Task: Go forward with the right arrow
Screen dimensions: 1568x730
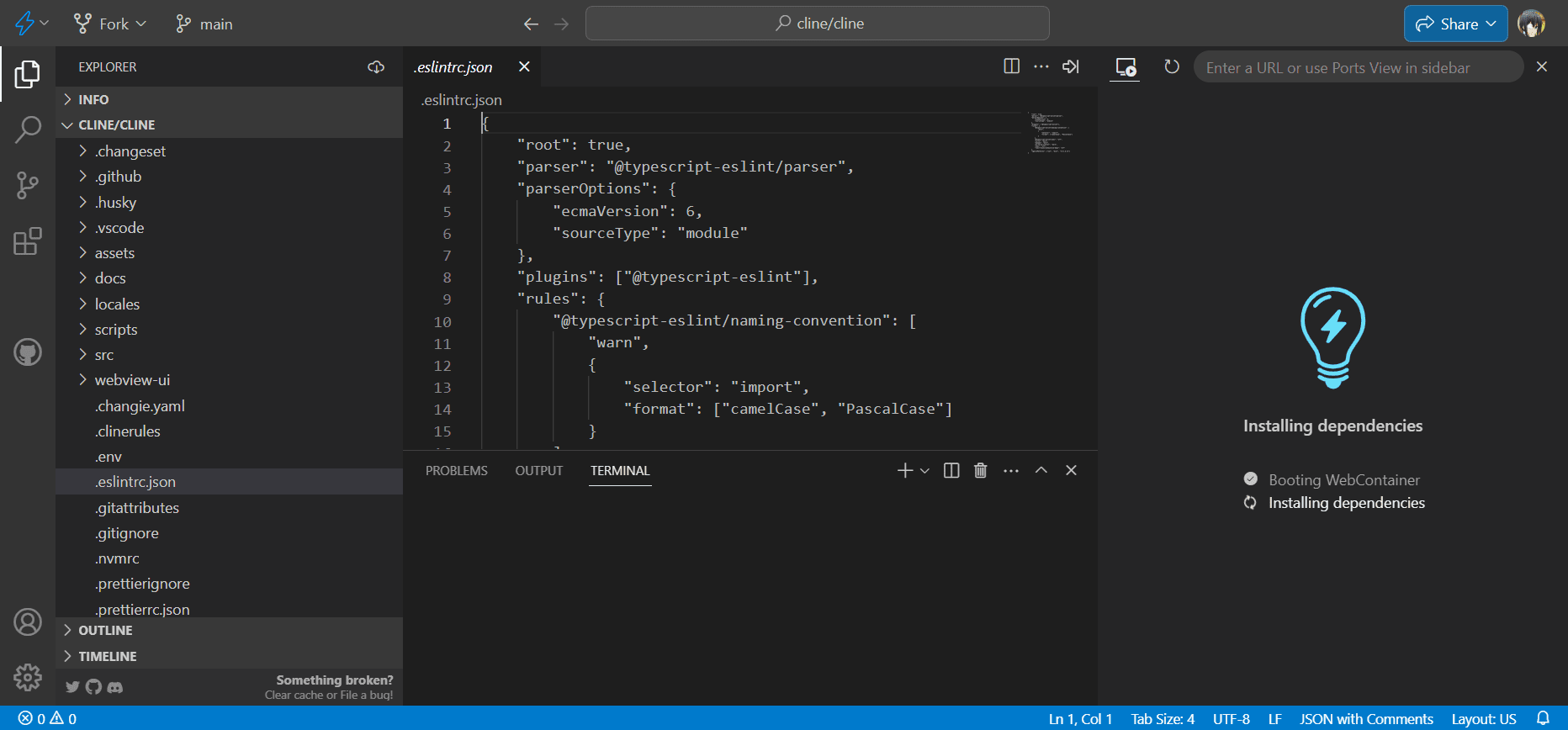Action: 561,24
